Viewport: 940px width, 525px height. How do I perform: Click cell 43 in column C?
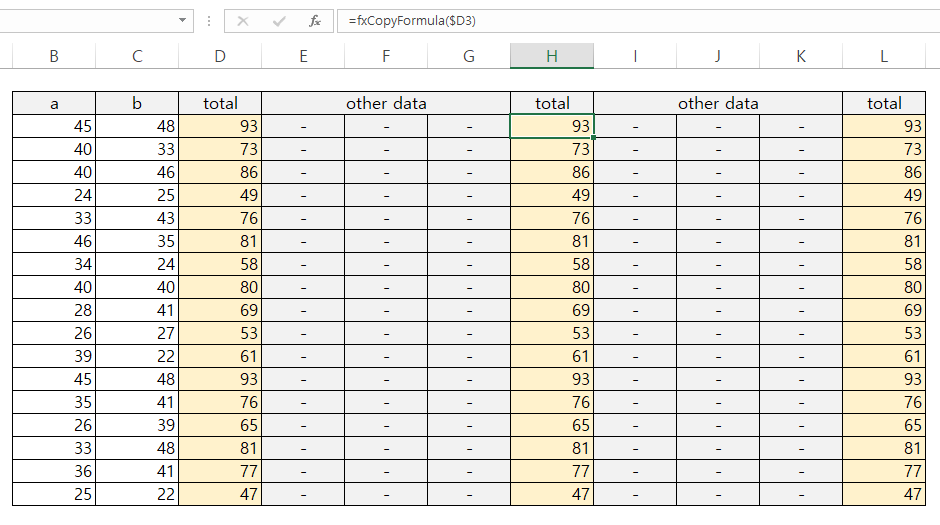click(x=137, y=218)
